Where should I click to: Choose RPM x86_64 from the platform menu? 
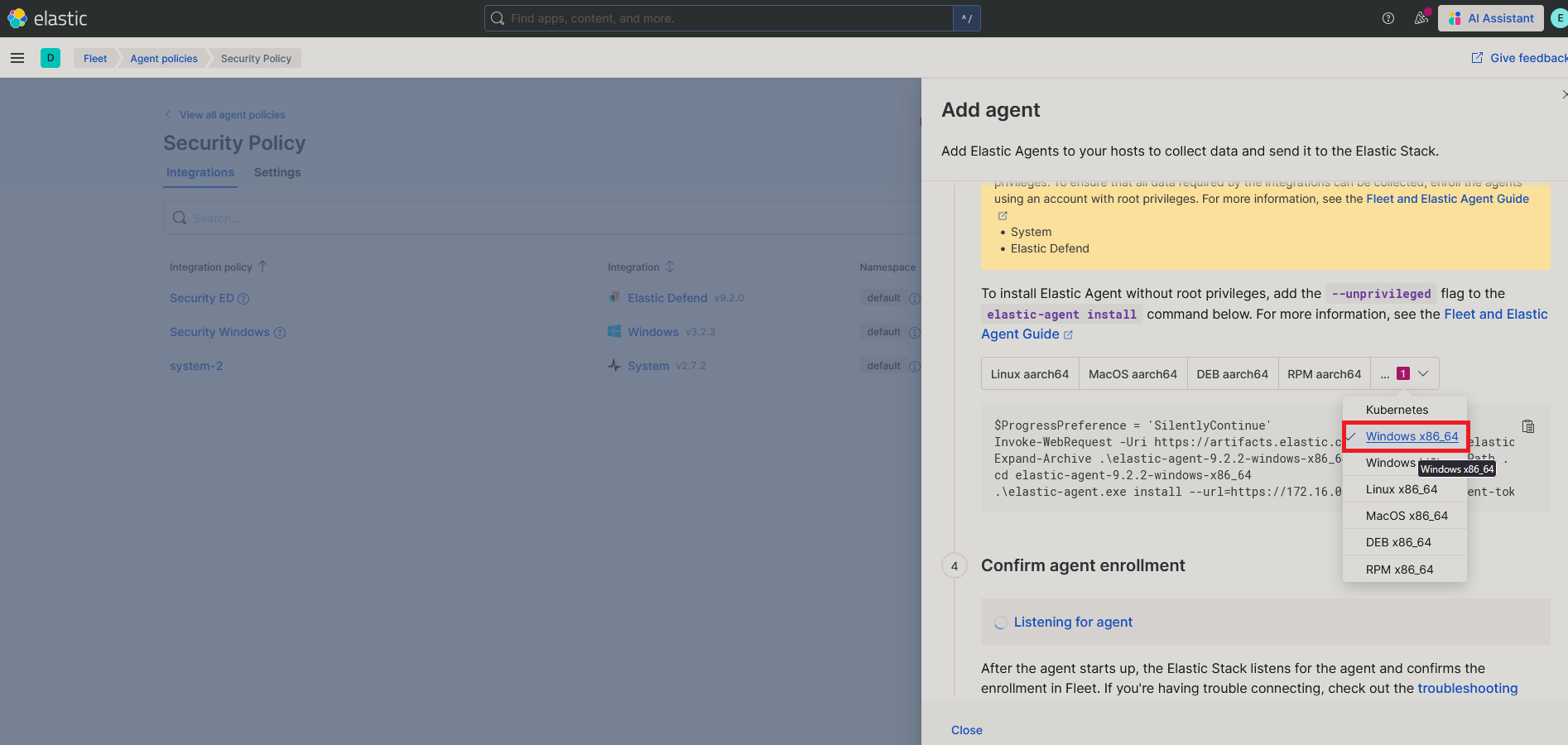point(1405,570)
